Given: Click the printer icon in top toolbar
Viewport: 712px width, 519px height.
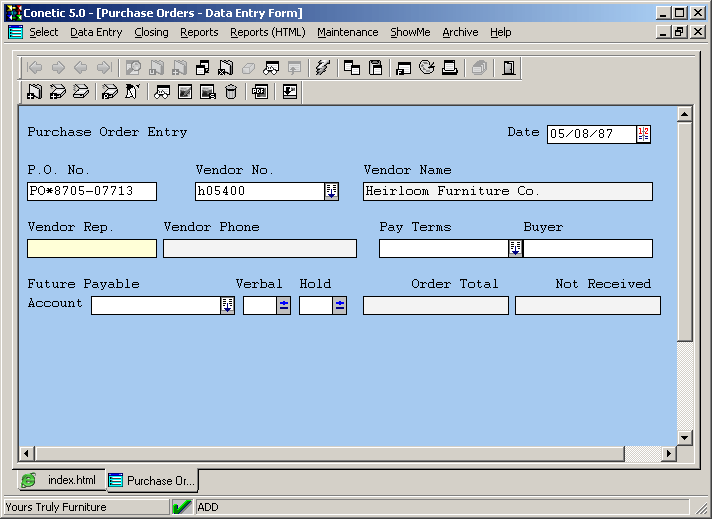Looking at the screenshot, I should pyautogui.click(x=450, y=68).
